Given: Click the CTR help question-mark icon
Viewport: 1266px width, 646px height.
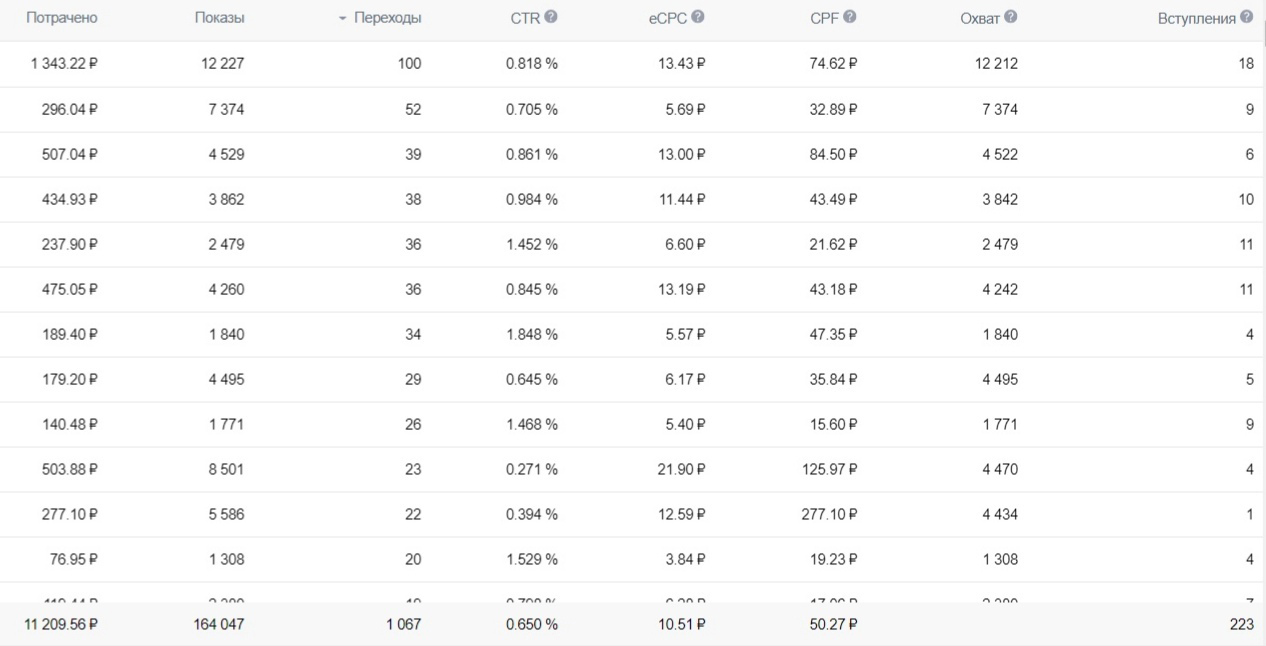Looking at the screenshot, I should [x=551, y=17].
